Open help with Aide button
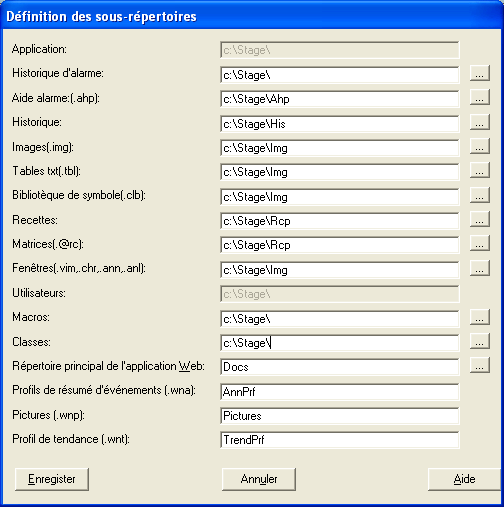The width and height of the screenshot is (504, 507). [465, 479]
